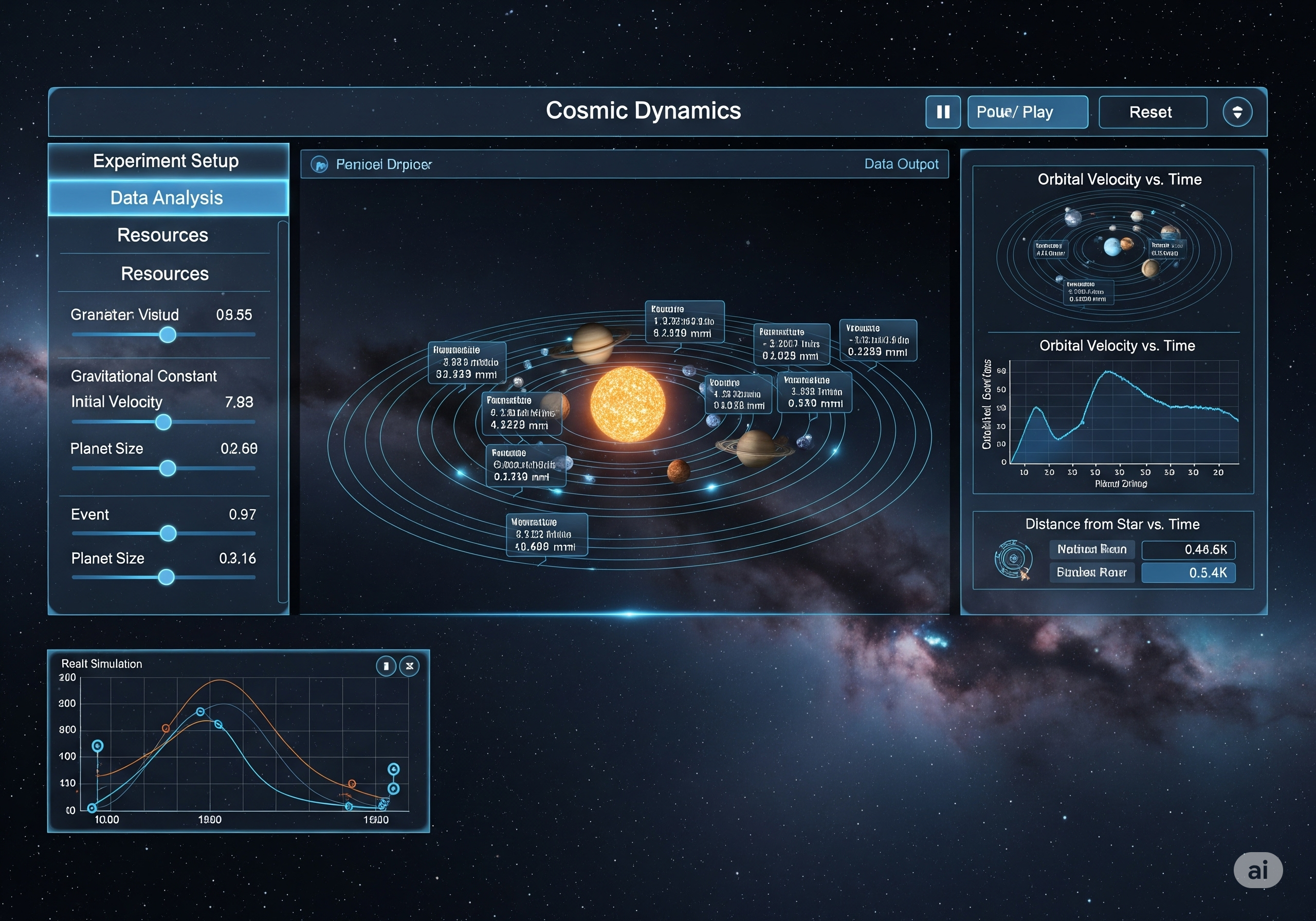Select the Data Analysis tab
Image resolution: width=1316 pixels, height=921 pixels.
pyautogui.click(x=166, y=198)
